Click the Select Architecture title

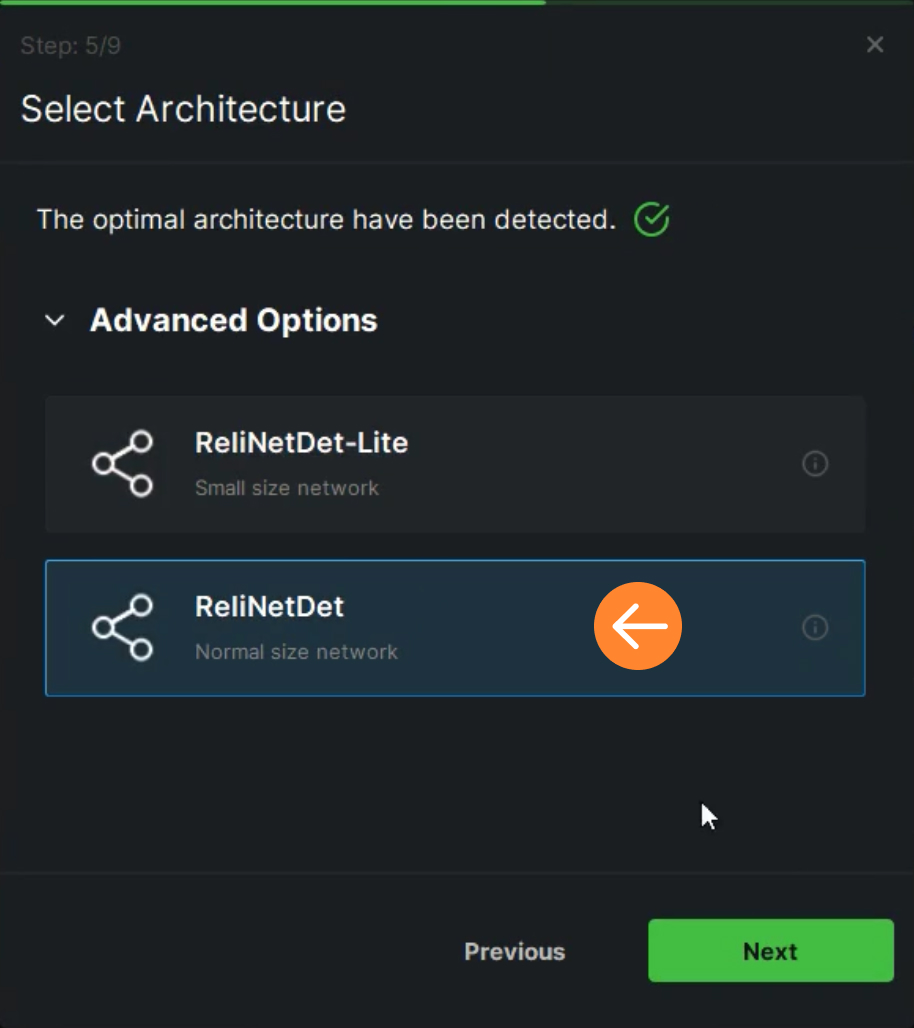tap(184, 108)
